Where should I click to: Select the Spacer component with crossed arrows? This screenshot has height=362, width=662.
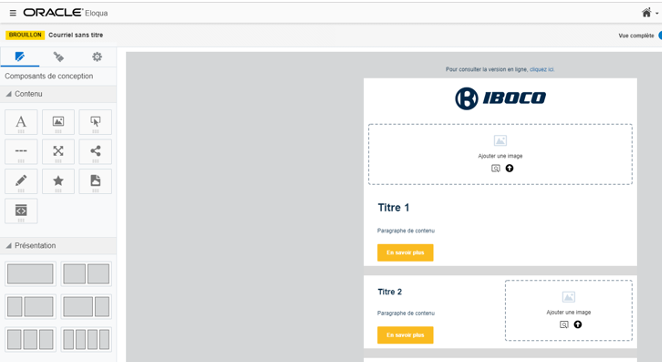[58, 152]
